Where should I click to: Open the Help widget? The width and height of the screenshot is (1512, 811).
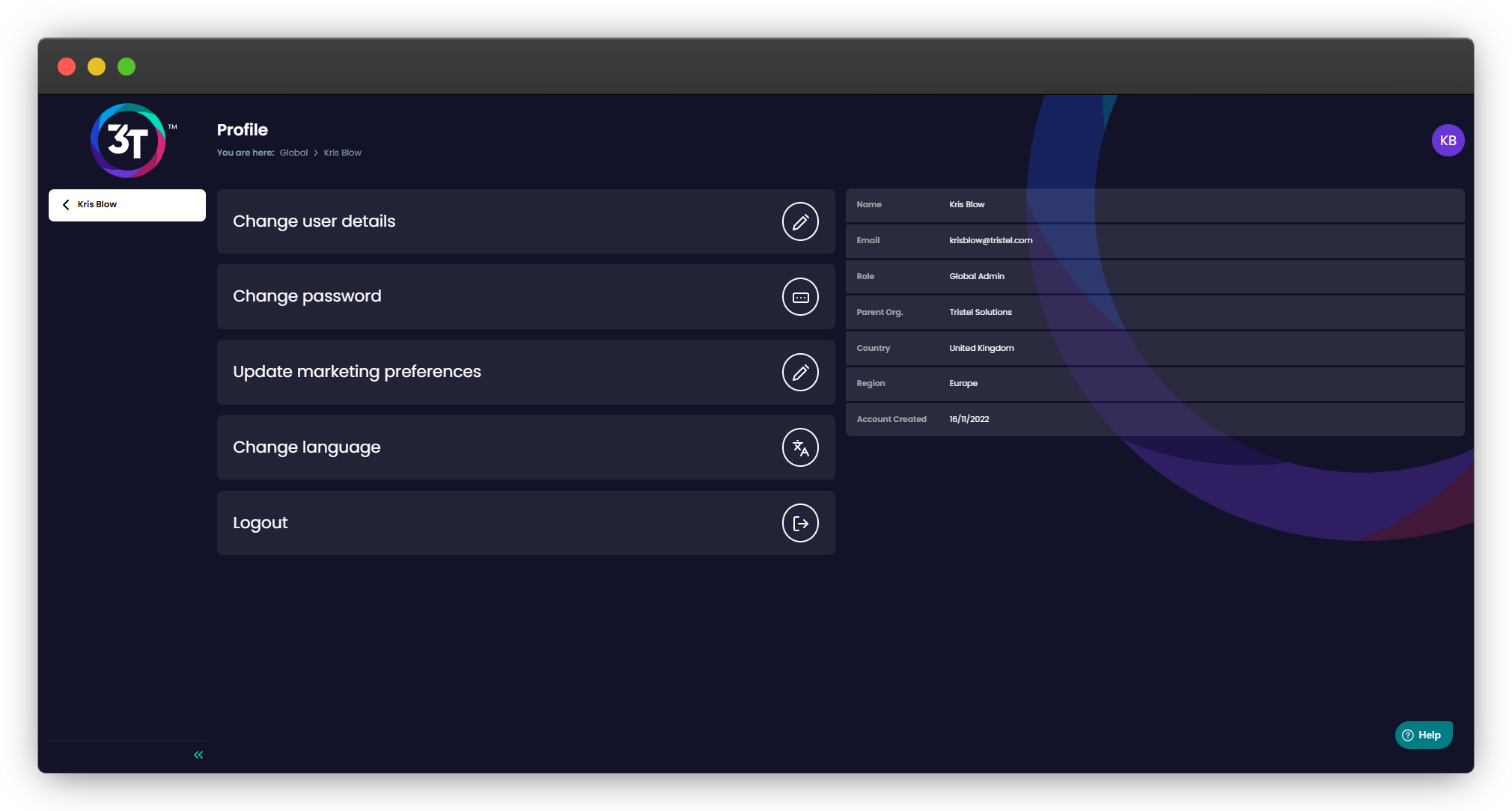[1423, 735]
